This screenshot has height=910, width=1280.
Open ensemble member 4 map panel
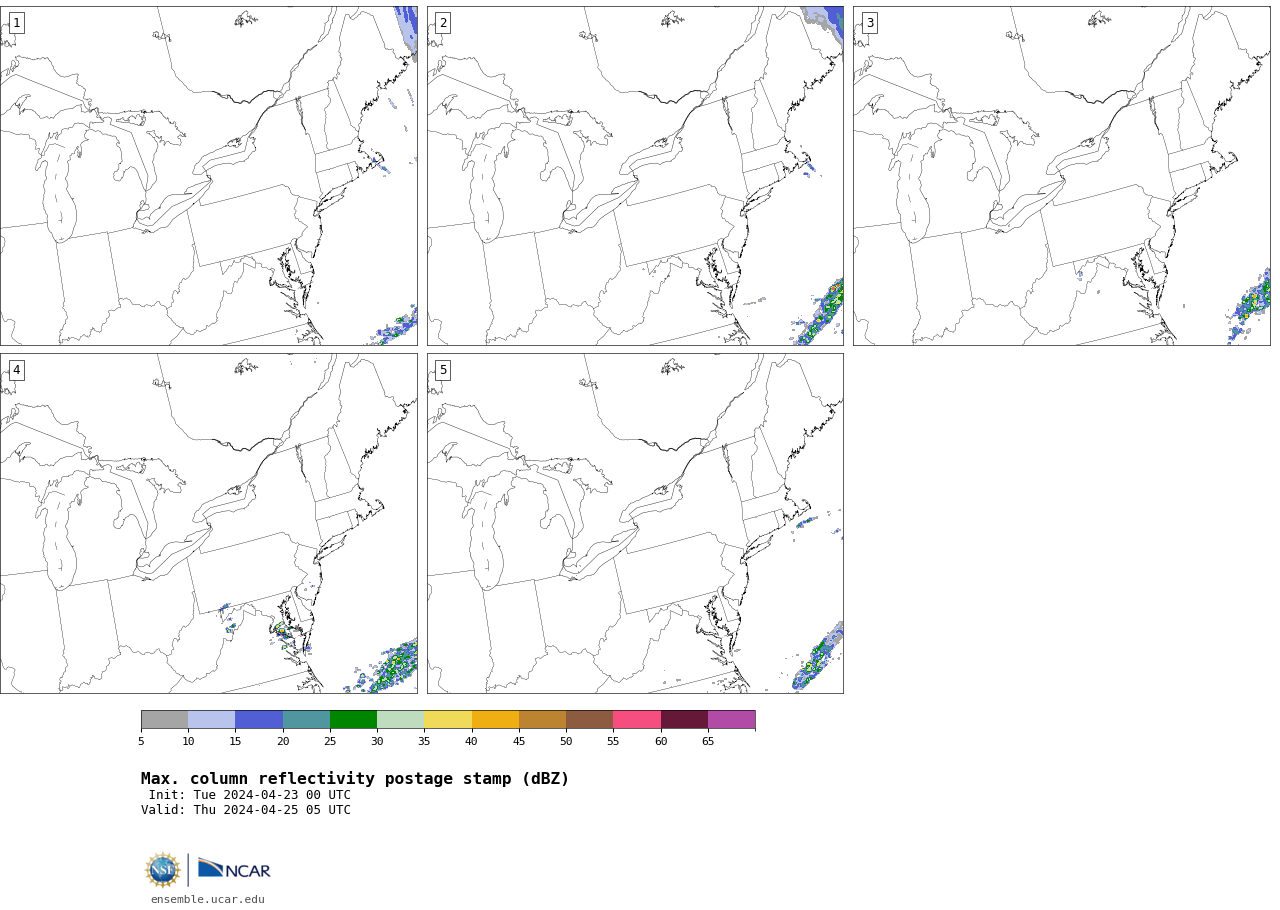pos(209,523)
